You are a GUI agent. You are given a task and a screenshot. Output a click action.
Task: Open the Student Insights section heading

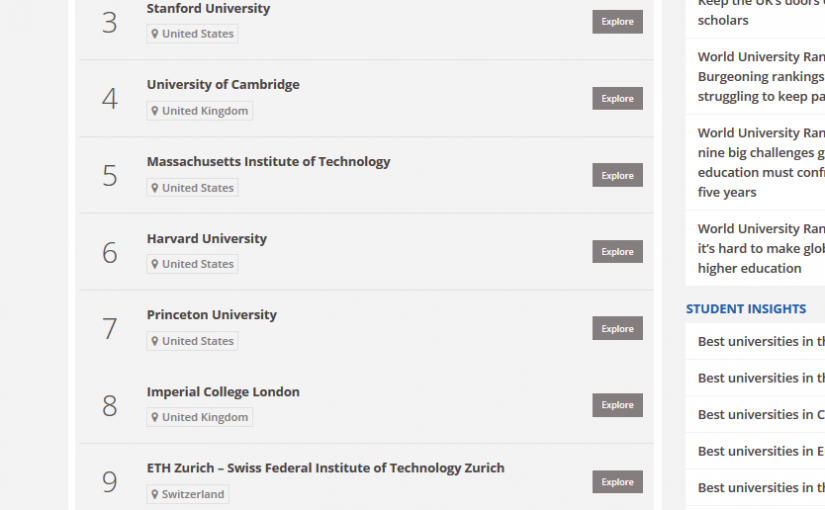[x=746, y=309]
